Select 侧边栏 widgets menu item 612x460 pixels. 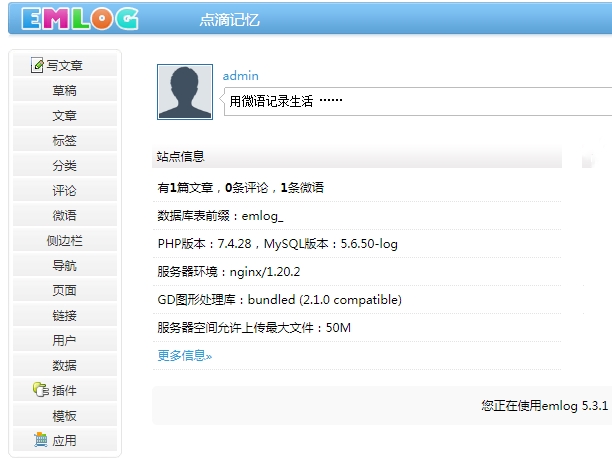point(65,241)
